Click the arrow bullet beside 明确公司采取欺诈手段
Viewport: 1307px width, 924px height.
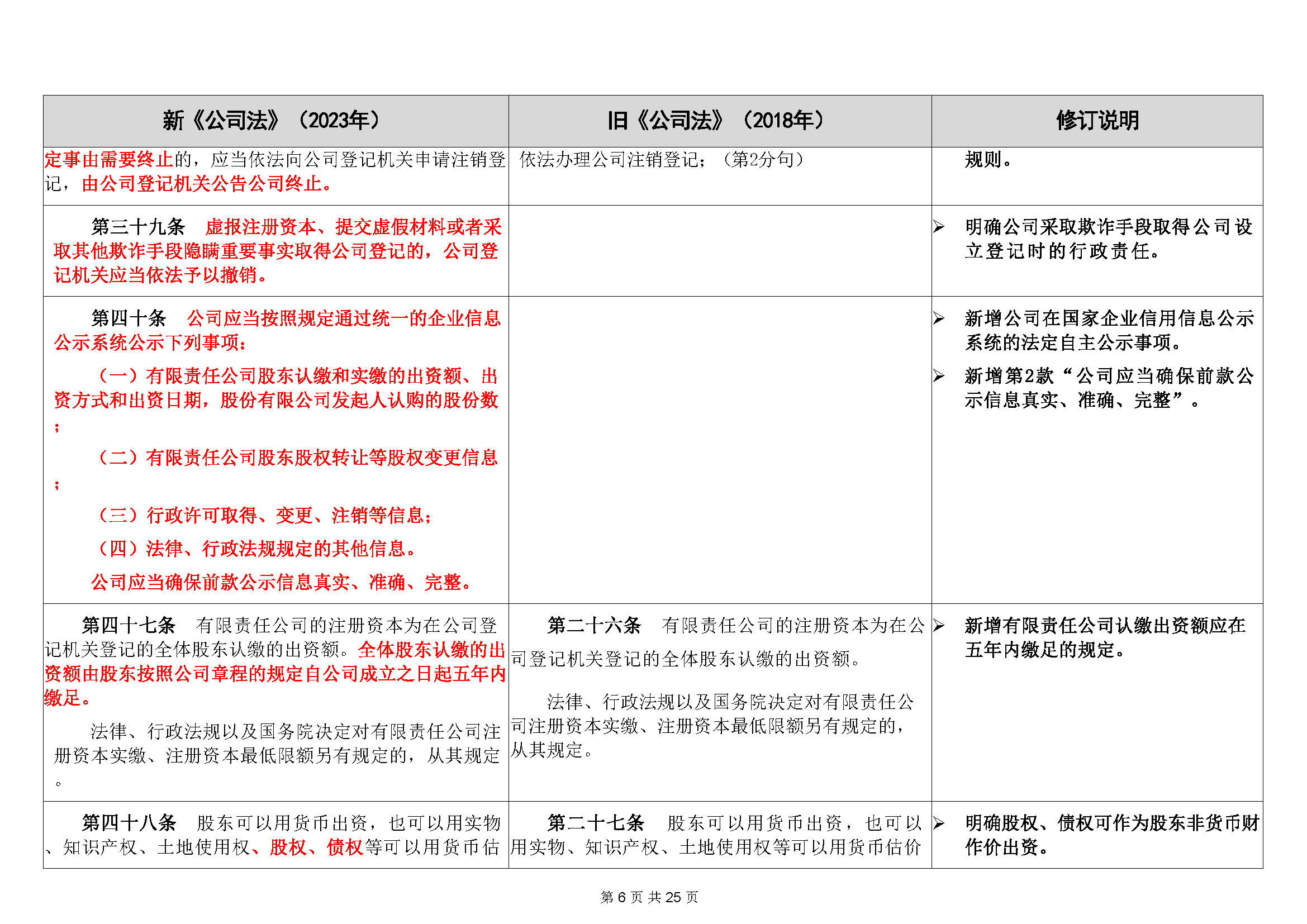[939, 227]
